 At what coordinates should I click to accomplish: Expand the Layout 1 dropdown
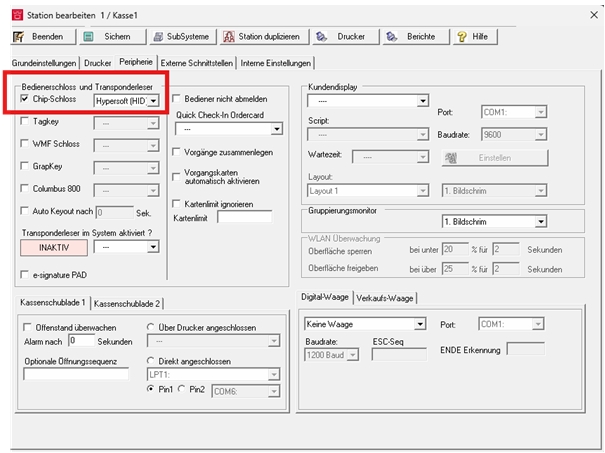[x=424, y=190]
